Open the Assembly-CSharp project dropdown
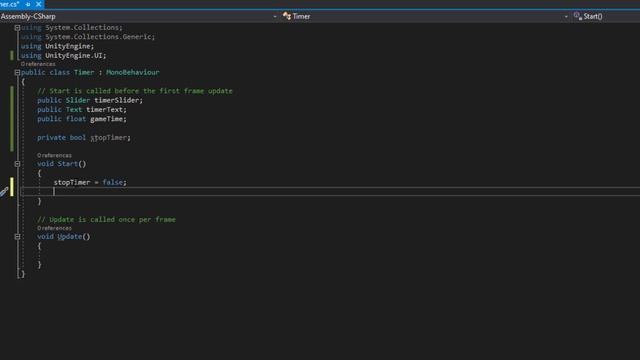 (139, 16)
